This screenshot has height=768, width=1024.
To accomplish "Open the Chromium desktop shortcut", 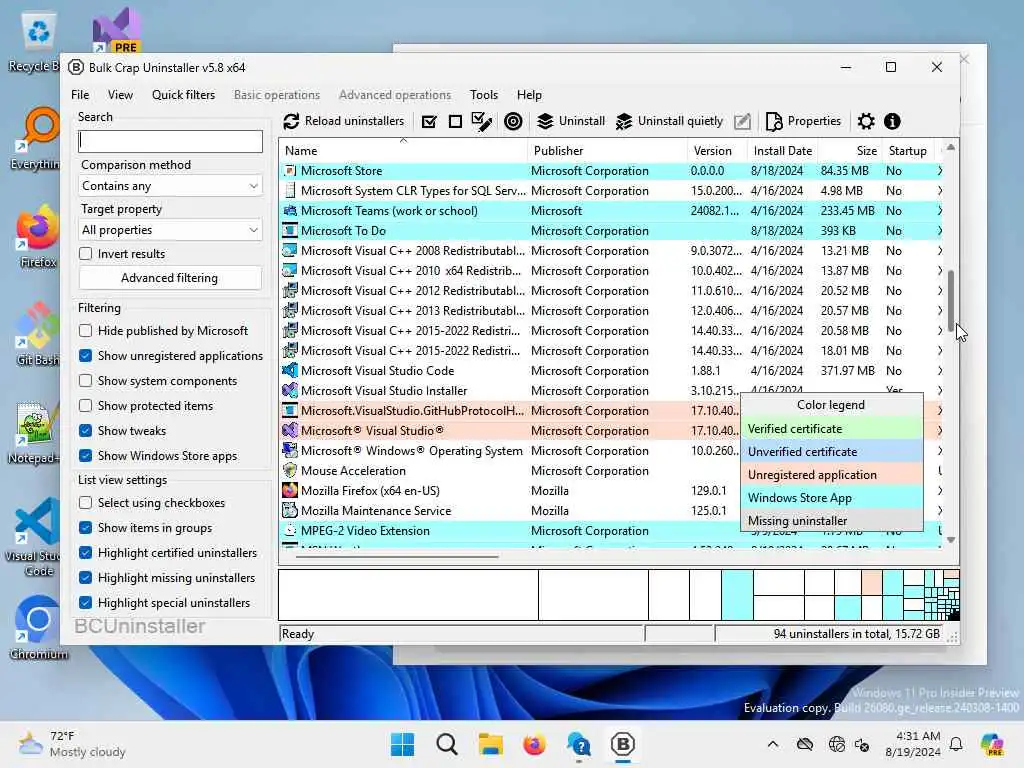I will [x=39, y=628].
